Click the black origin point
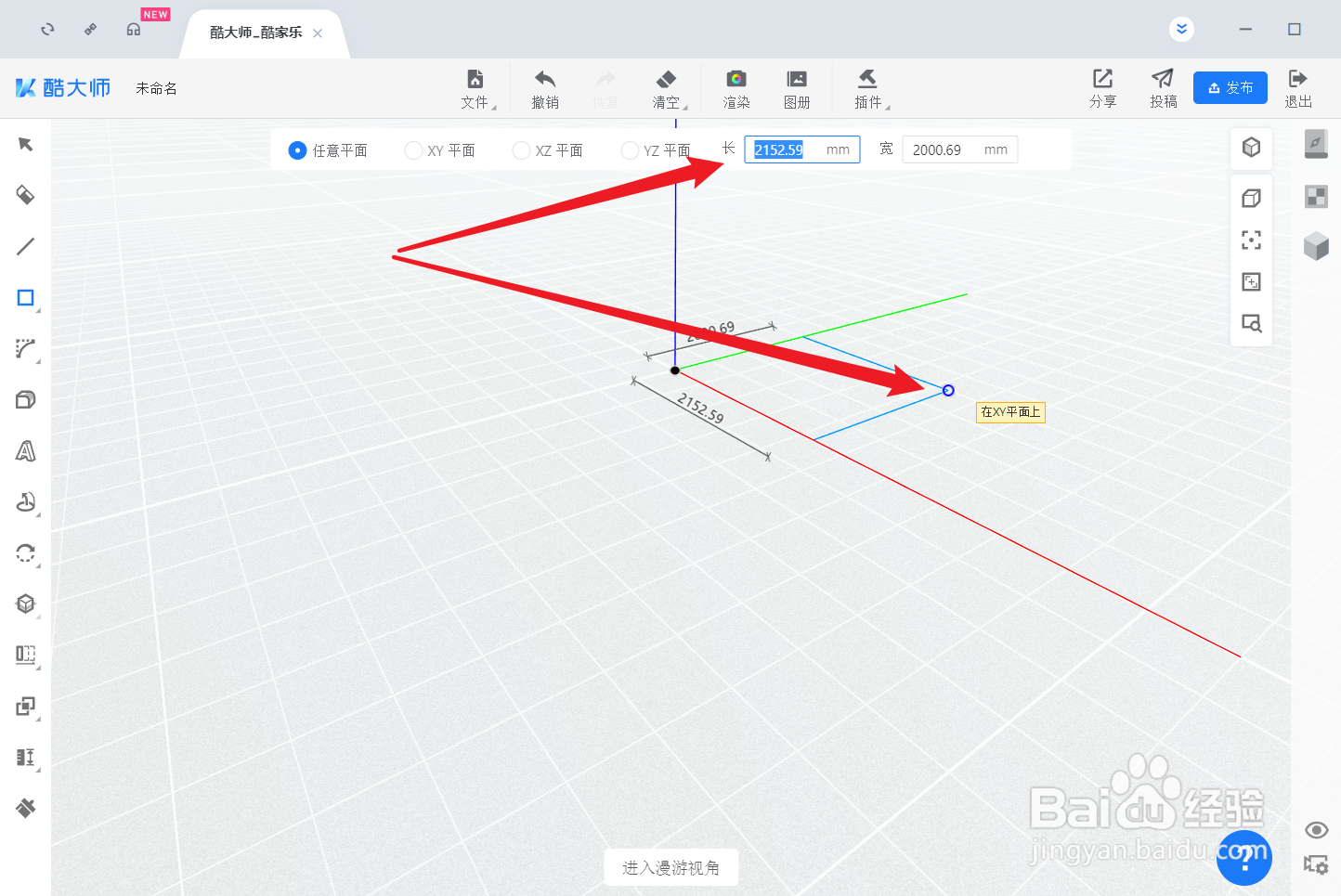1341x896 pixels. click(x=675, y=370)
